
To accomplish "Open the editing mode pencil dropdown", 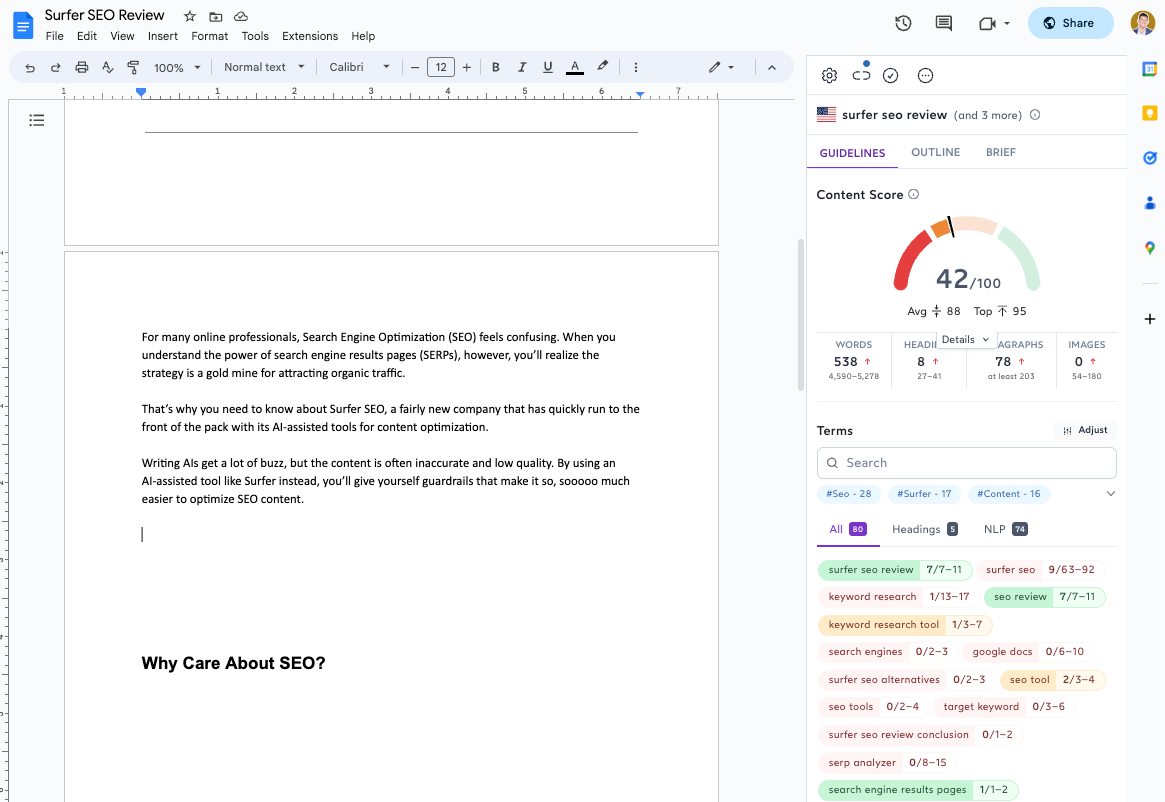I will 721,67.
